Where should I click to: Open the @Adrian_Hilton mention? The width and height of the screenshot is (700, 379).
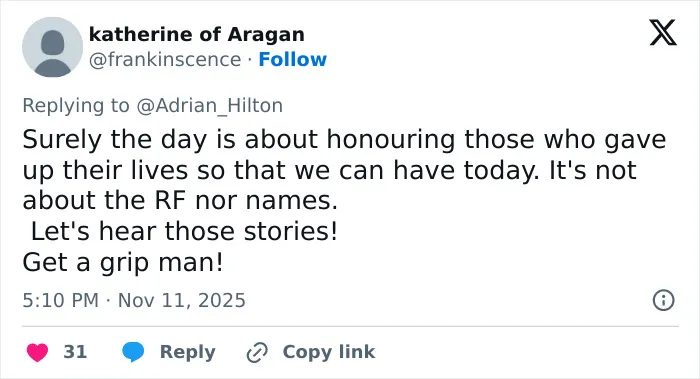[x=209, y=106]
